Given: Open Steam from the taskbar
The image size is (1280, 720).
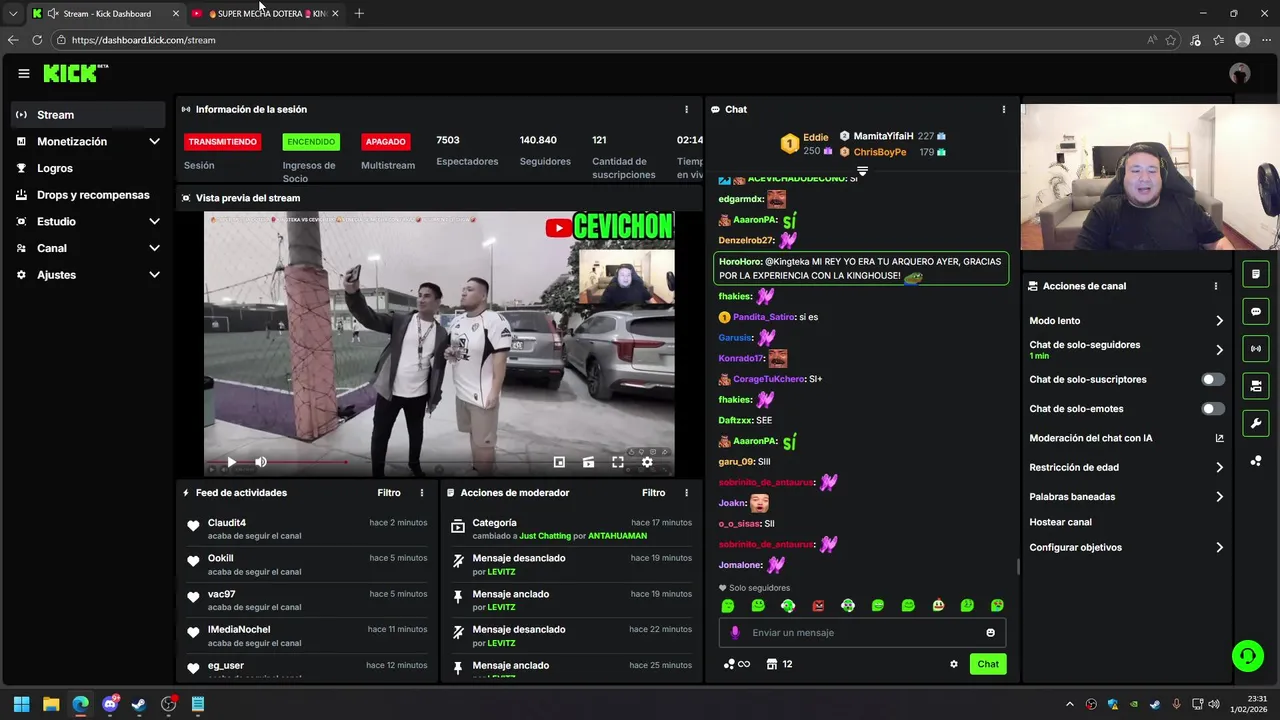Looking at the screenshot, I should pos(139,704).
